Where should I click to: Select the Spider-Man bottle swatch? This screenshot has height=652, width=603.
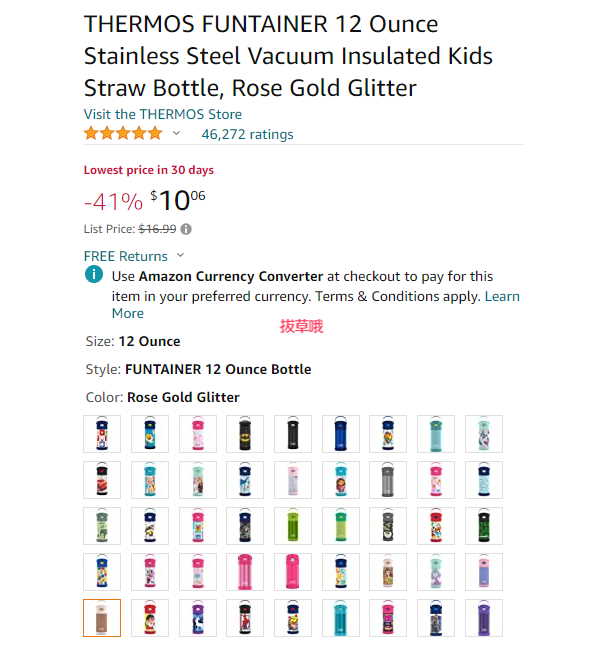(245, 618)
